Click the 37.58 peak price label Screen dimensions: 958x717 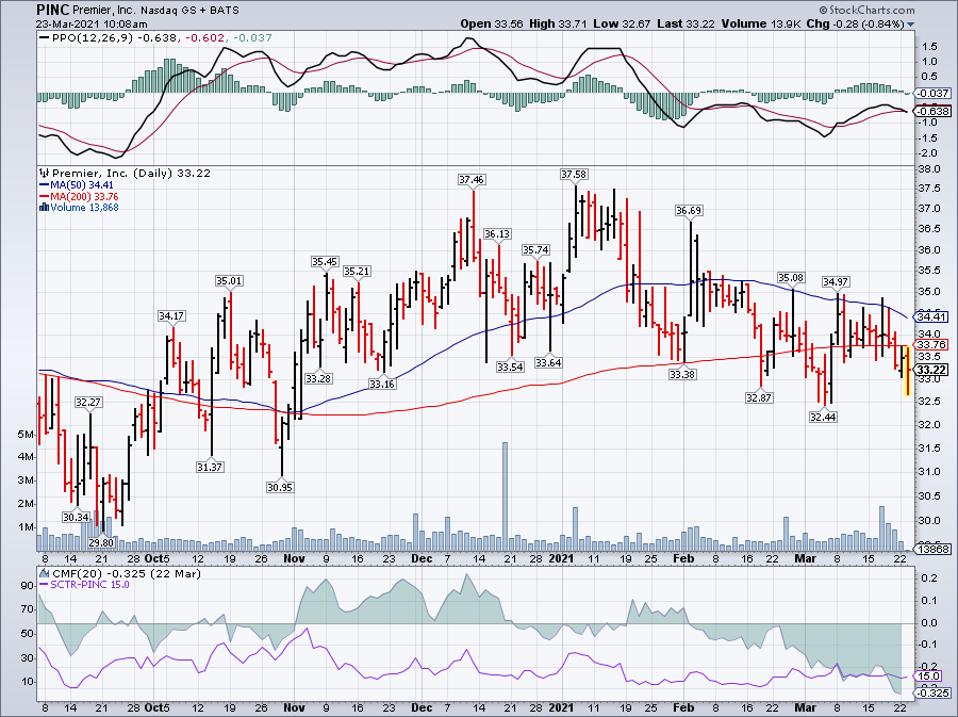point(574,175)
